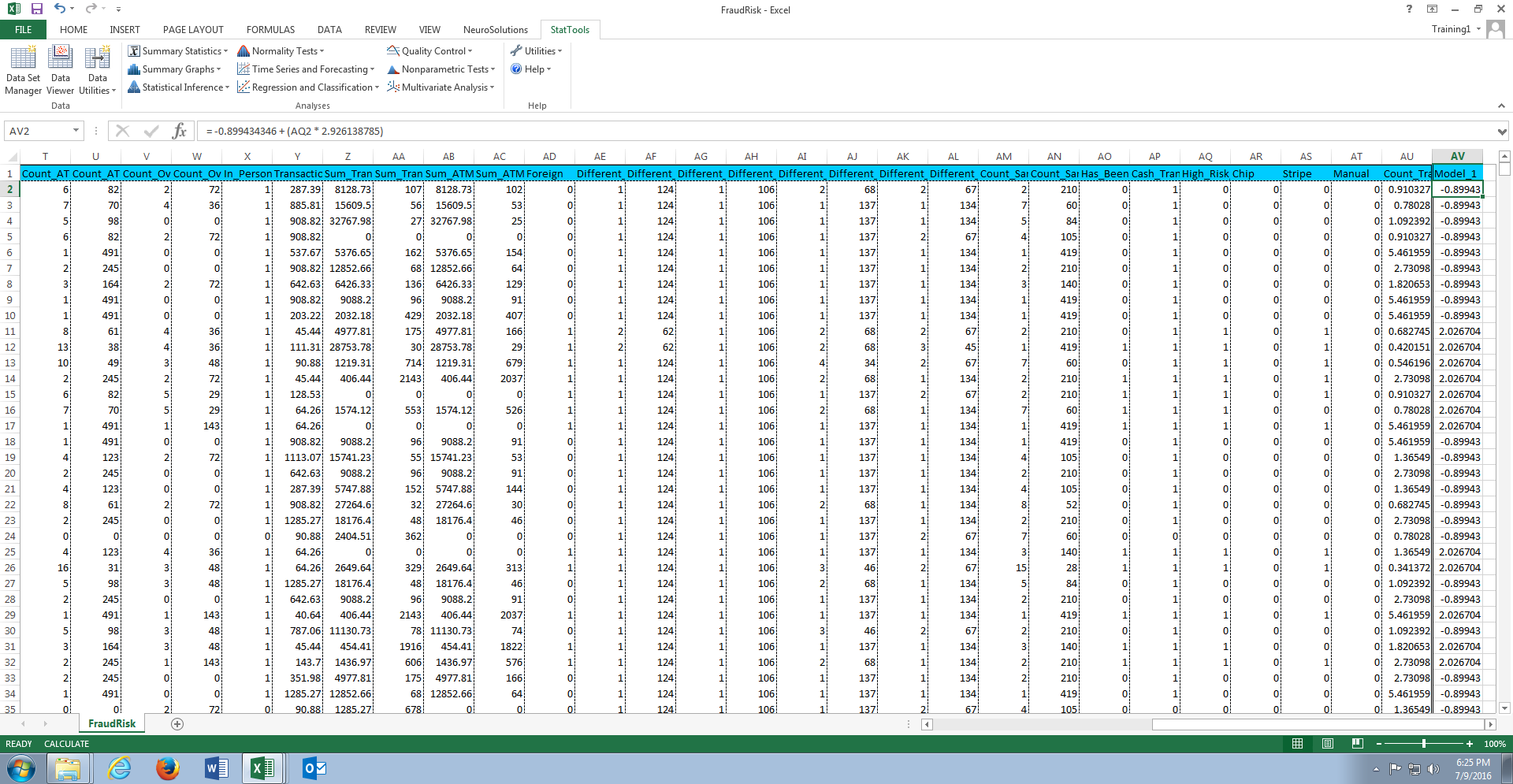Image resolution: width=1513 pixels, height=784 pixels.
Task: Open Statistical Inference dropdown
Action: 179,87
